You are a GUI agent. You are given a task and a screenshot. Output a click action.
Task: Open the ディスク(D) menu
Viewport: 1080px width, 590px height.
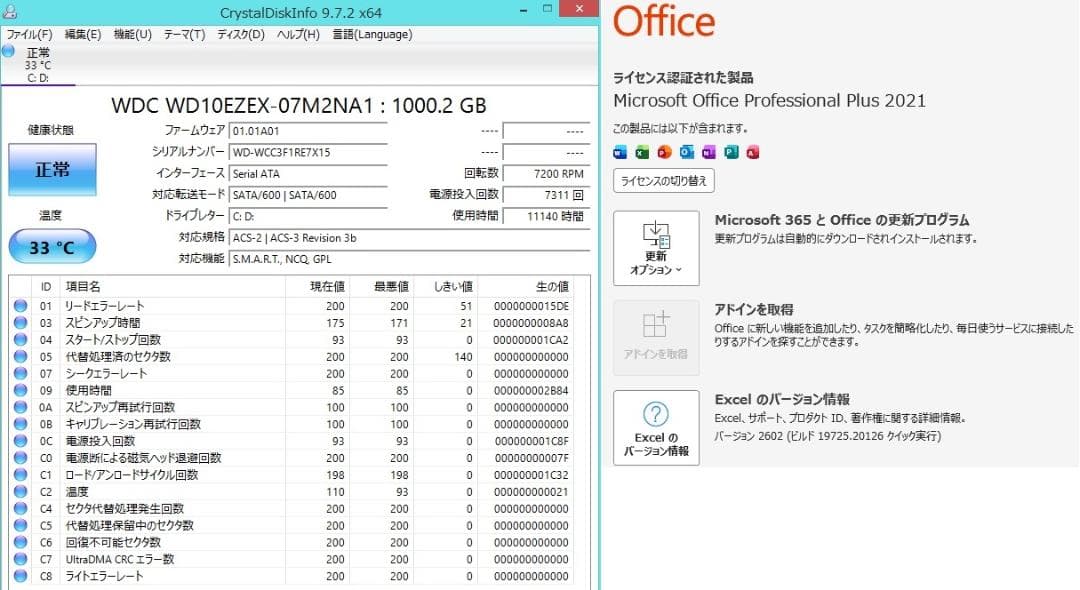point(240,34)
